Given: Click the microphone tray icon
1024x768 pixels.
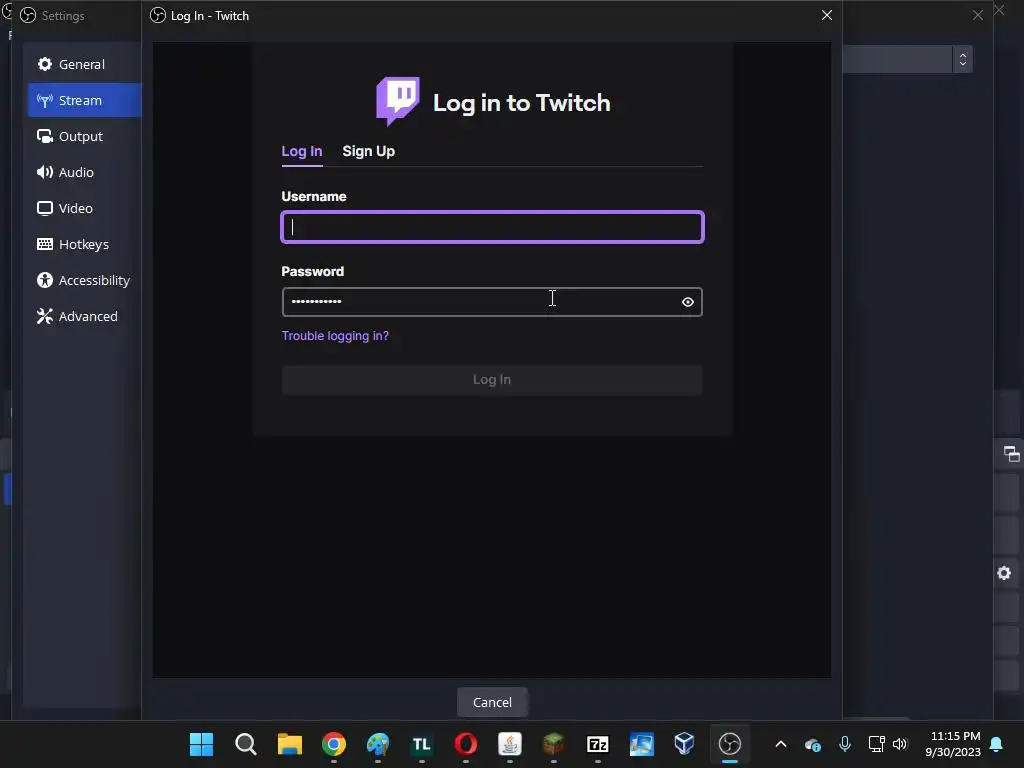Looking at the screenshot, I should [844, 744].
